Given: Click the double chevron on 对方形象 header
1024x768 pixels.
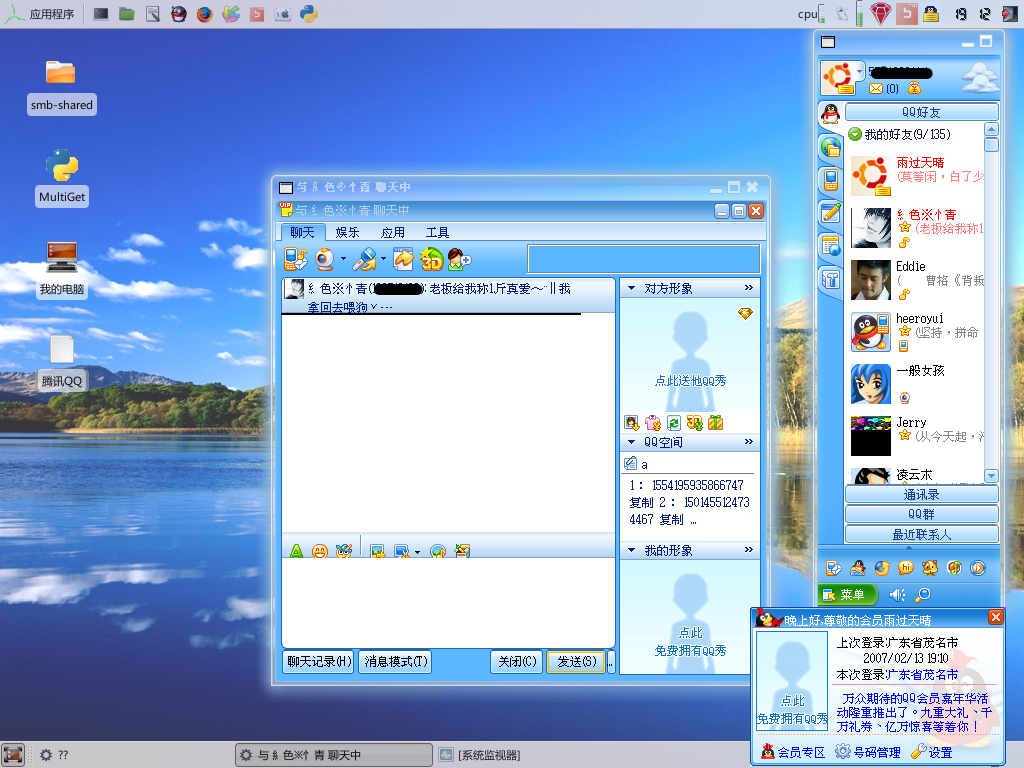Looking at the screenshot, I should click(748, 288).
